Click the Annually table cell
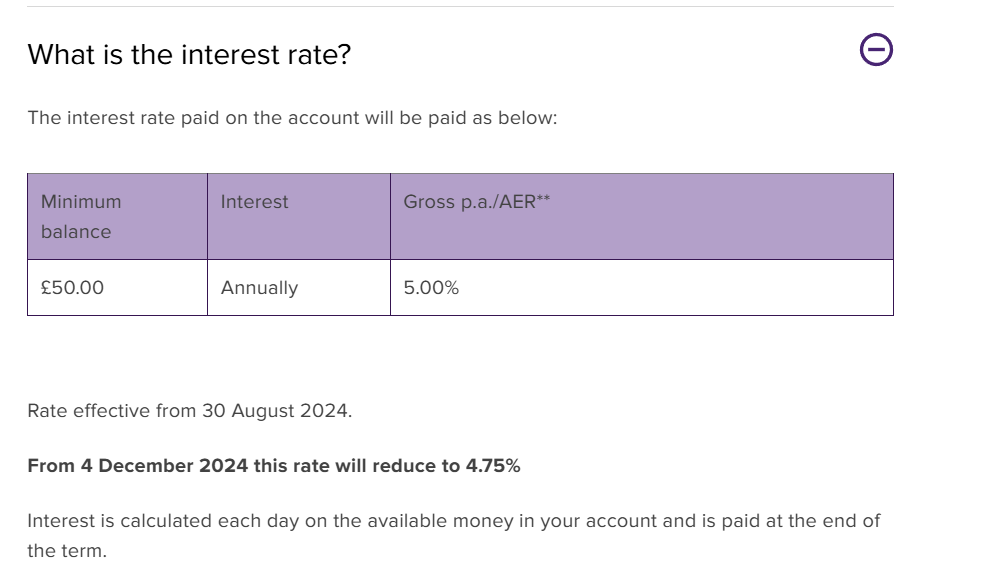This screenshot has height=586, width=981. pos(299,288)
